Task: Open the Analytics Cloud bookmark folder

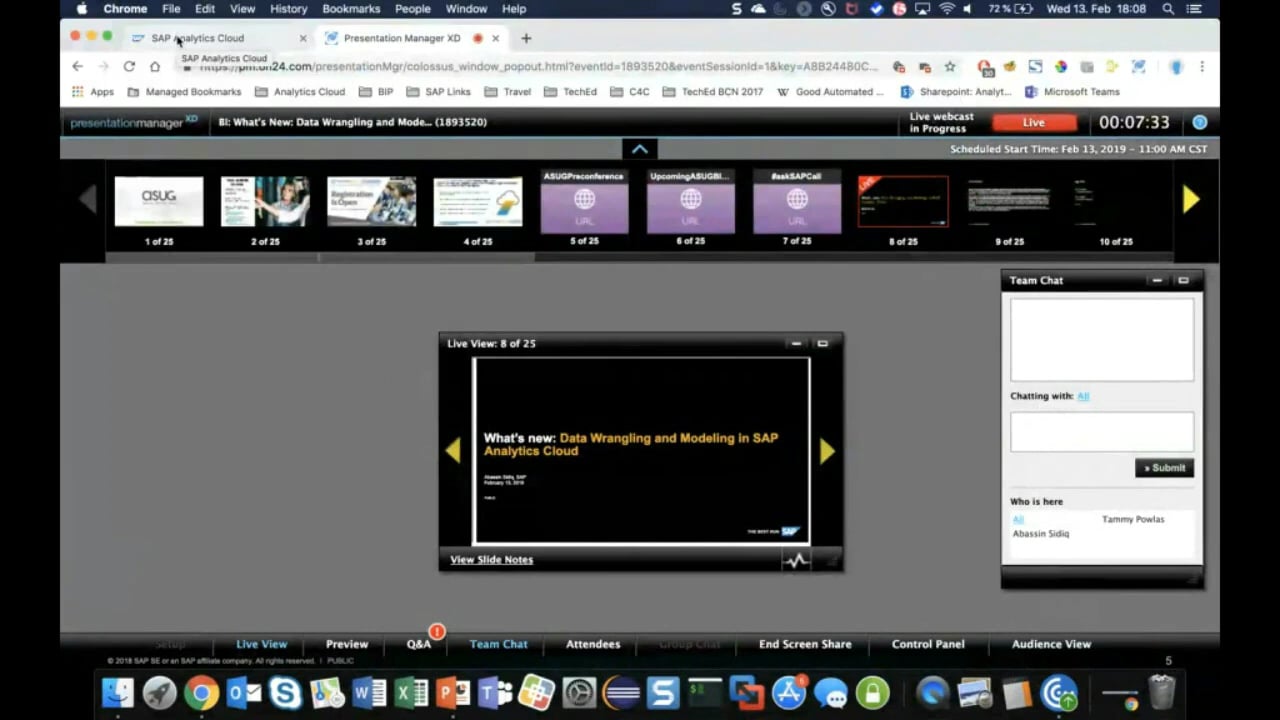Action: 300,92
